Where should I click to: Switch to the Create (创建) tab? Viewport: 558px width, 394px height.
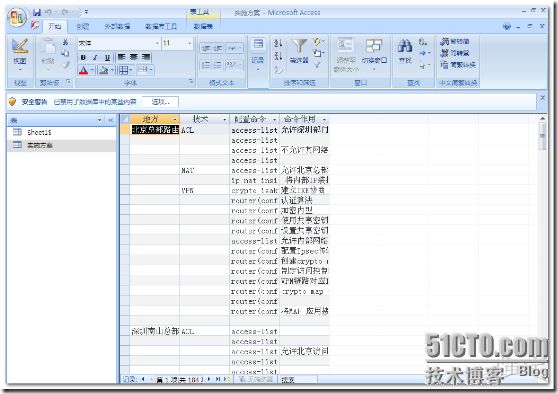[83, 26]
